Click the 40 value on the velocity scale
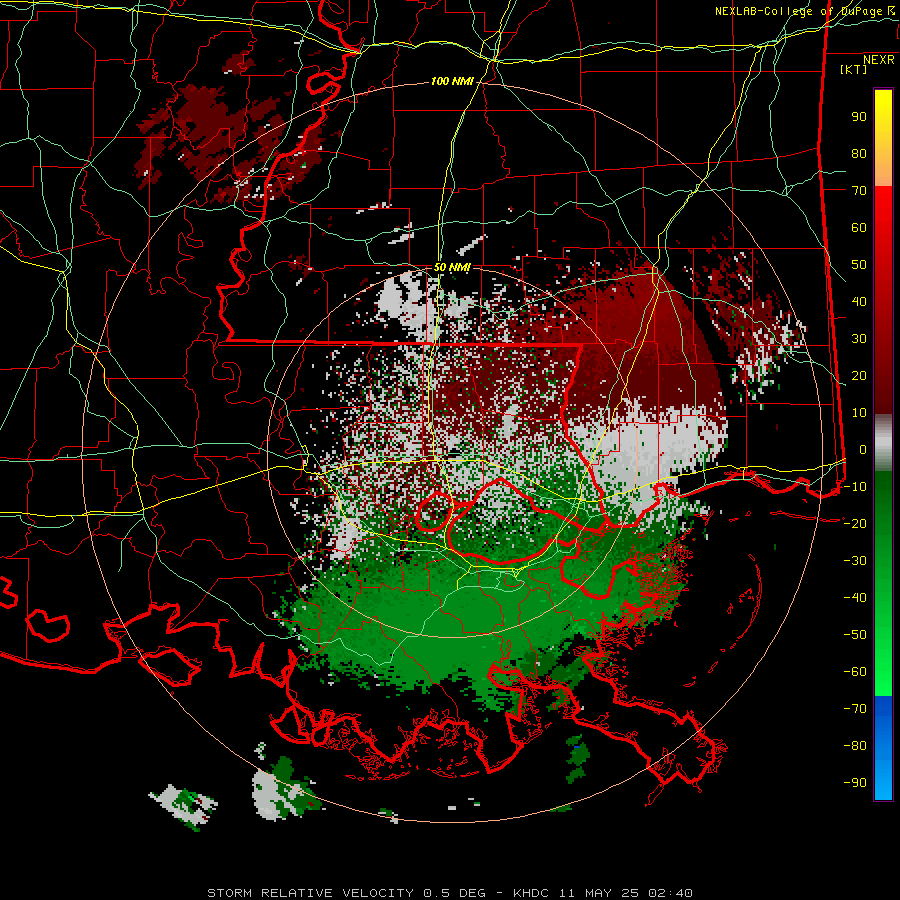Screen dimensions: 900x900 pyautogui.click(x=859, y=301)
